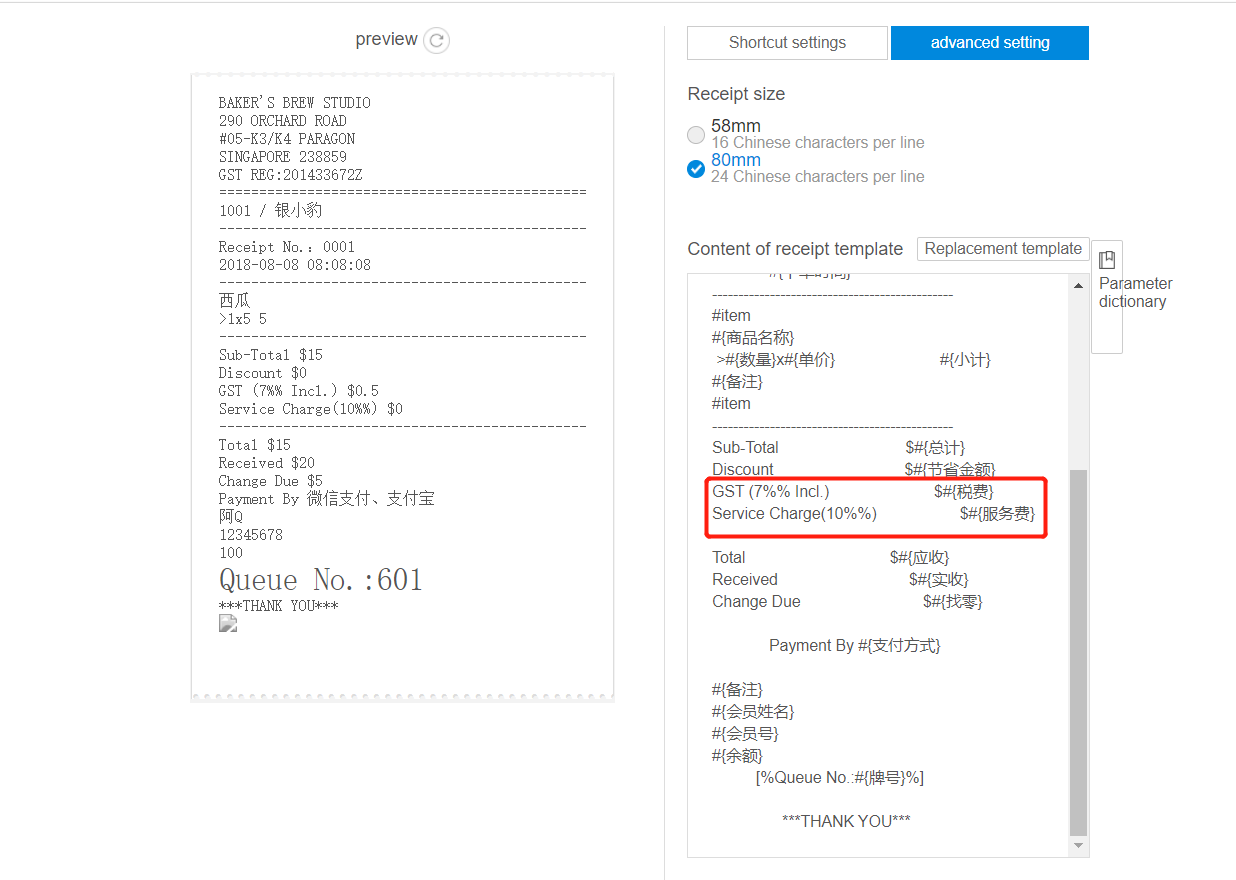Click the "$#{税费}" parameter in template
This screenshot has height=880, width=1236.
(963, 492)
